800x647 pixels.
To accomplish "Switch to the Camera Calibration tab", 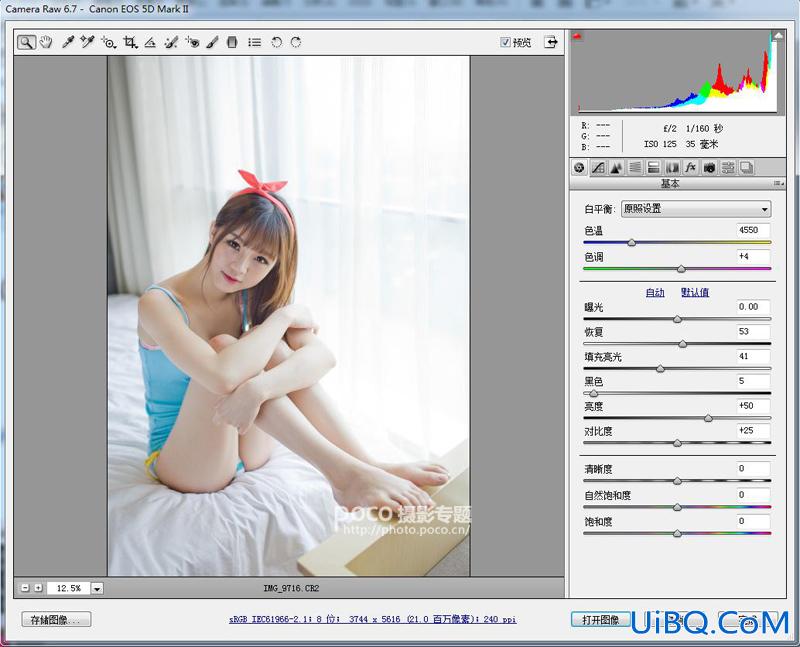I will (x=709, y=167).
